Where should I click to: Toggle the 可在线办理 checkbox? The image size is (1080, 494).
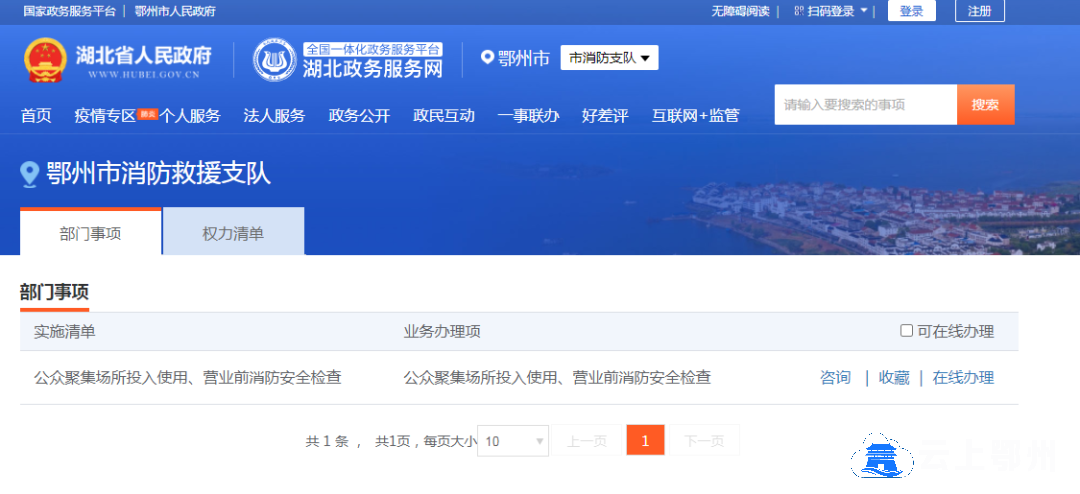pos(906,331)
